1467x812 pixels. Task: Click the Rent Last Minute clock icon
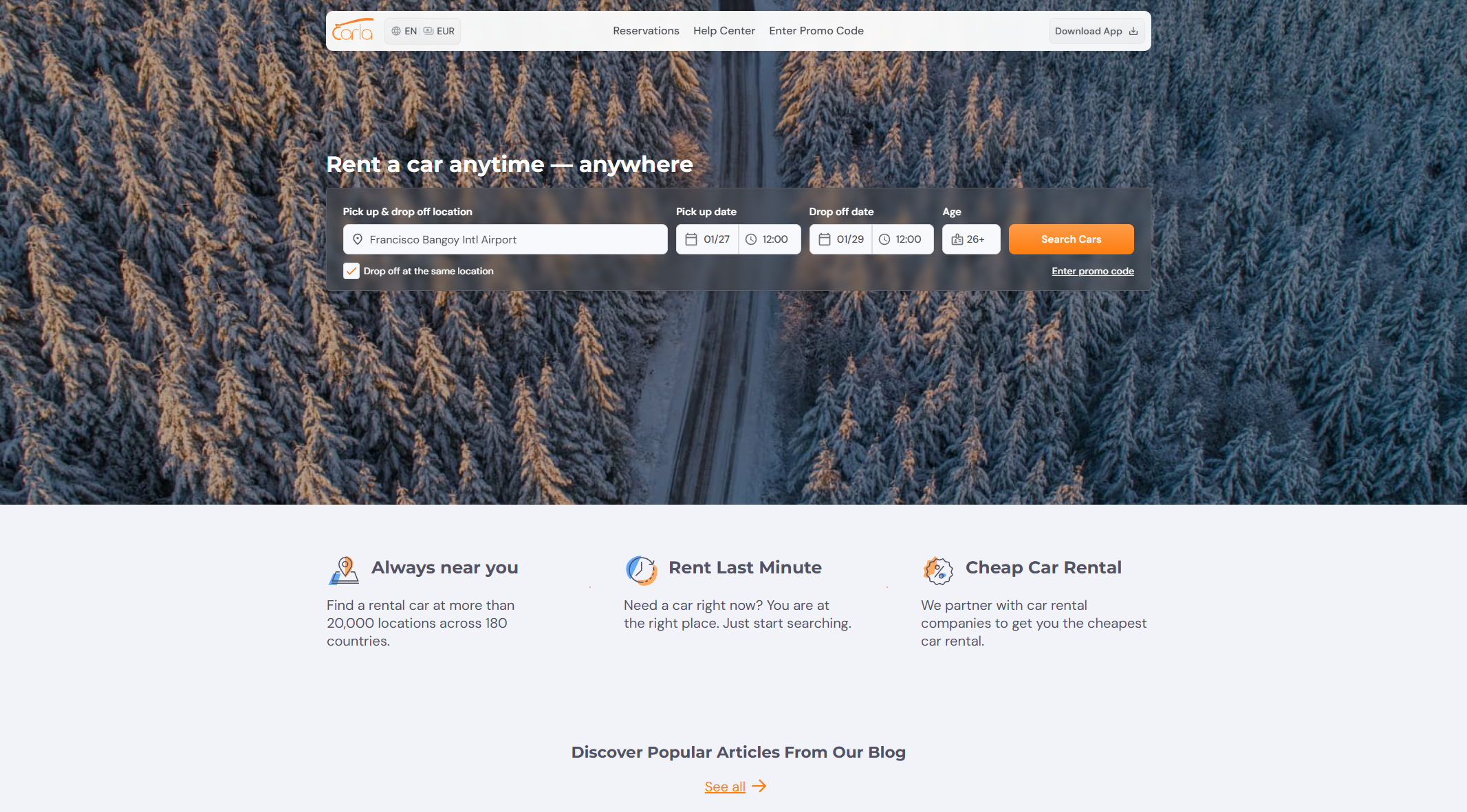641,570
